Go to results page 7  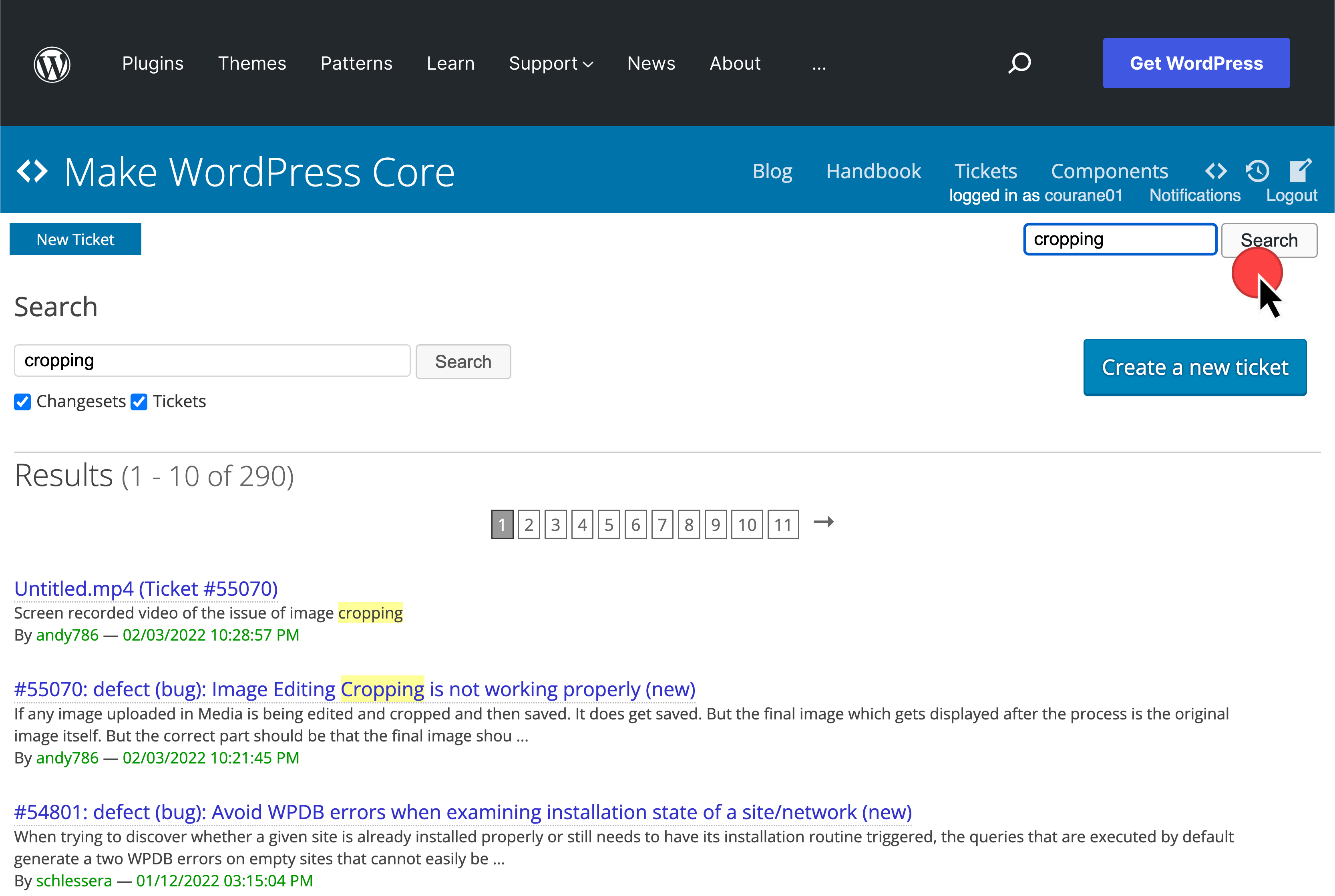pos(662,524)
